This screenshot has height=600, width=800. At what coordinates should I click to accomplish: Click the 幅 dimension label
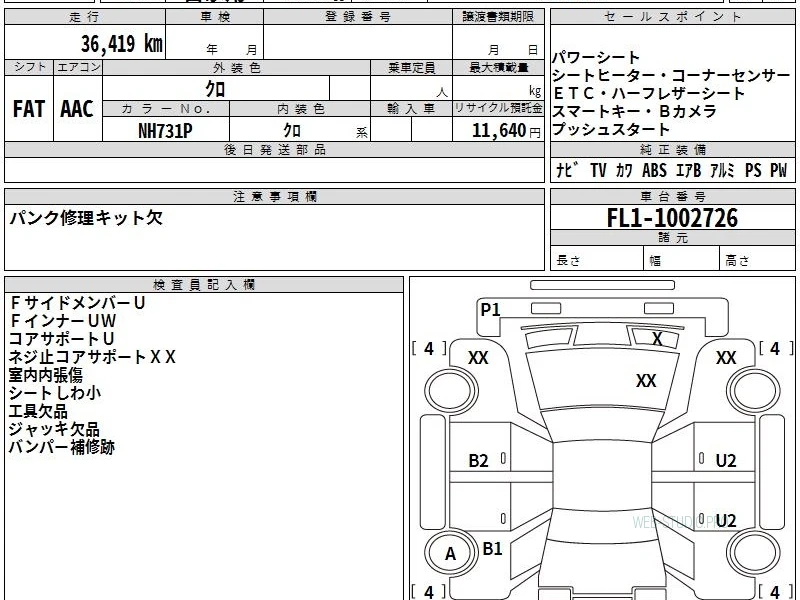[655, 261]
